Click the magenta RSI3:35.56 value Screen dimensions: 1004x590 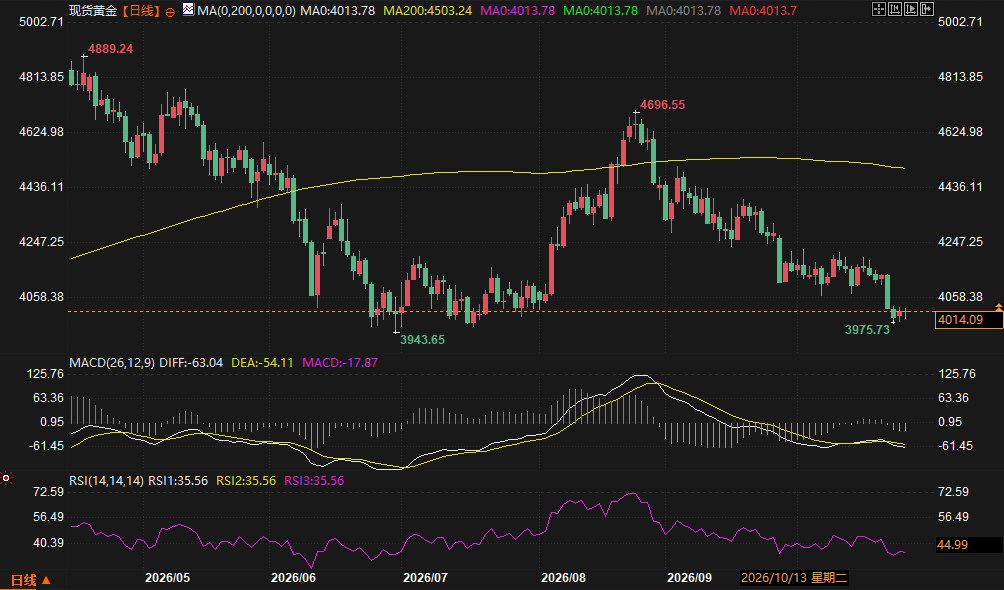[x=314, y=480]
